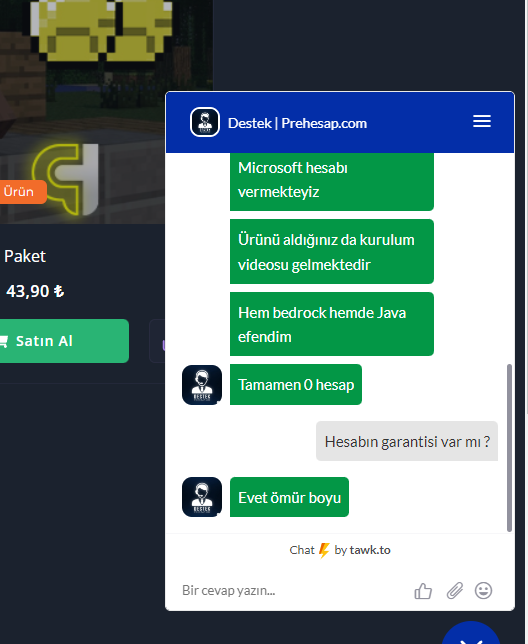Select the 'Hesabın garantisi var mı ?' message
The image size is (528, 644).
pos(407,441)
